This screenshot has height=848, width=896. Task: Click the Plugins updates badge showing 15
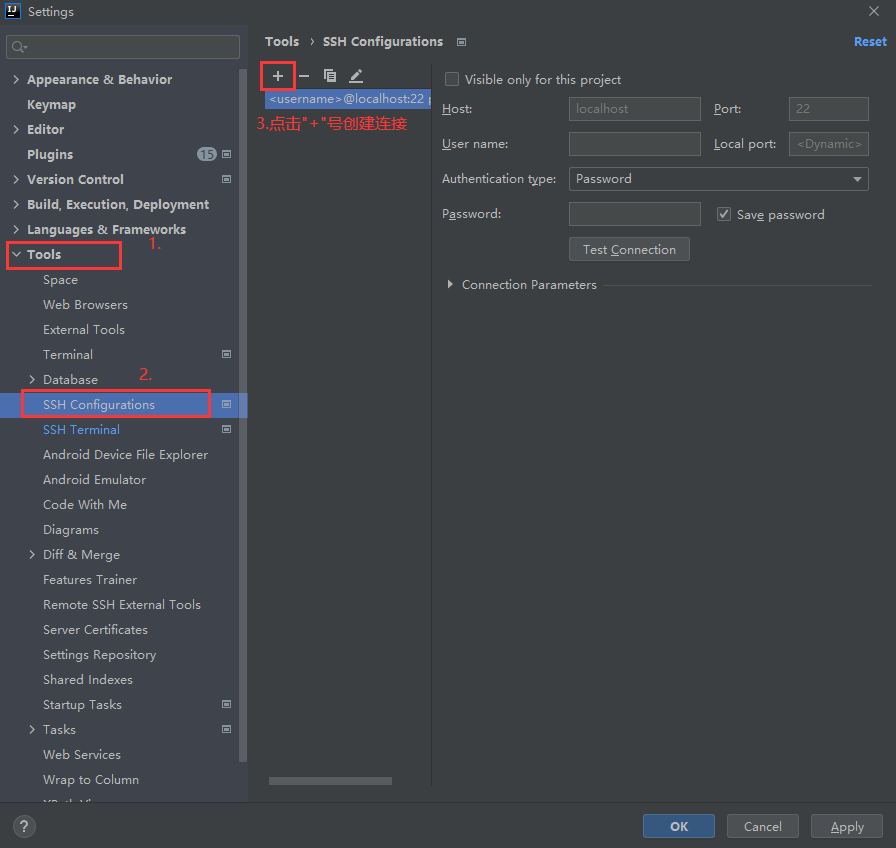[207, 154]
